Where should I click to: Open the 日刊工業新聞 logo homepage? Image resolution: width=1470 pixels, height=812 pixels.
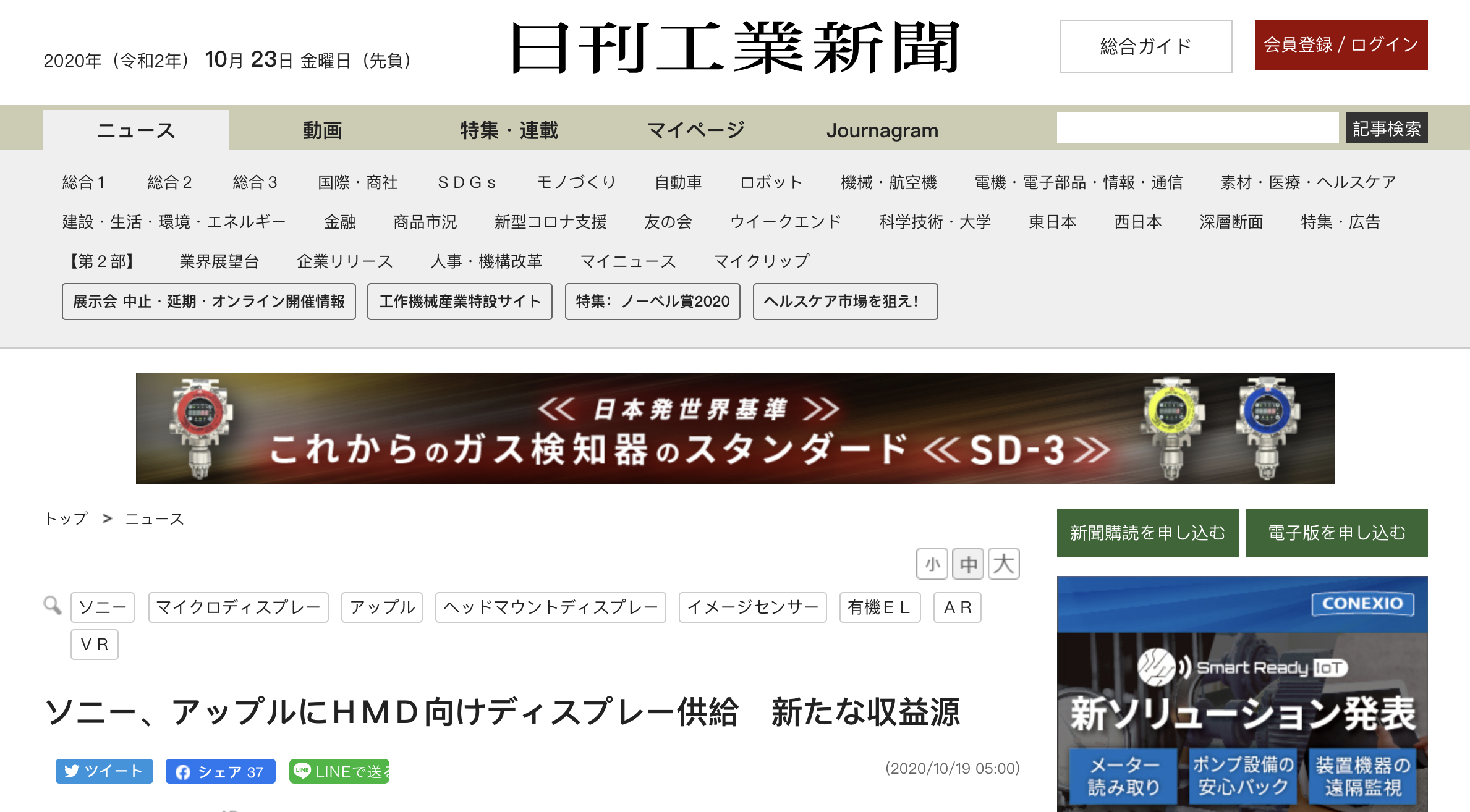click(735, 47)
